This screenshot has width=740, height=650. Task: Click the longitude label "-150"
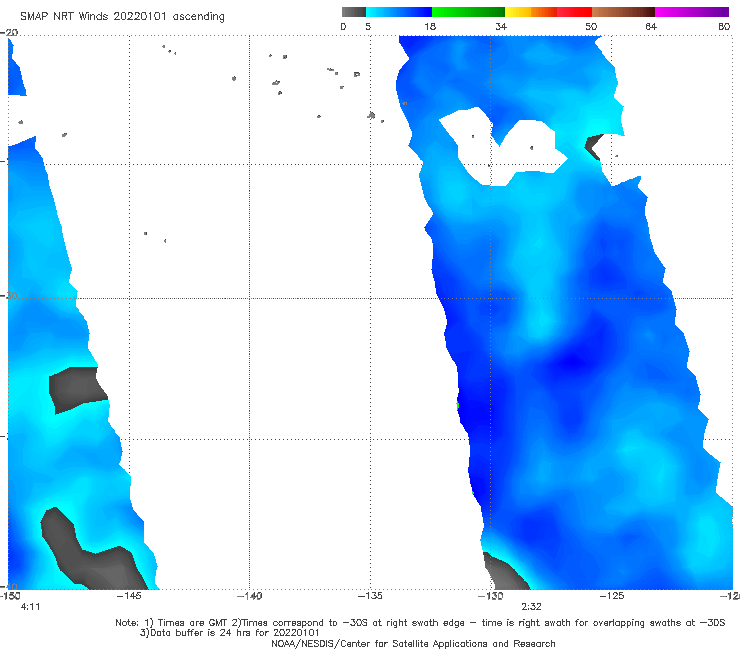coord(10,596)
